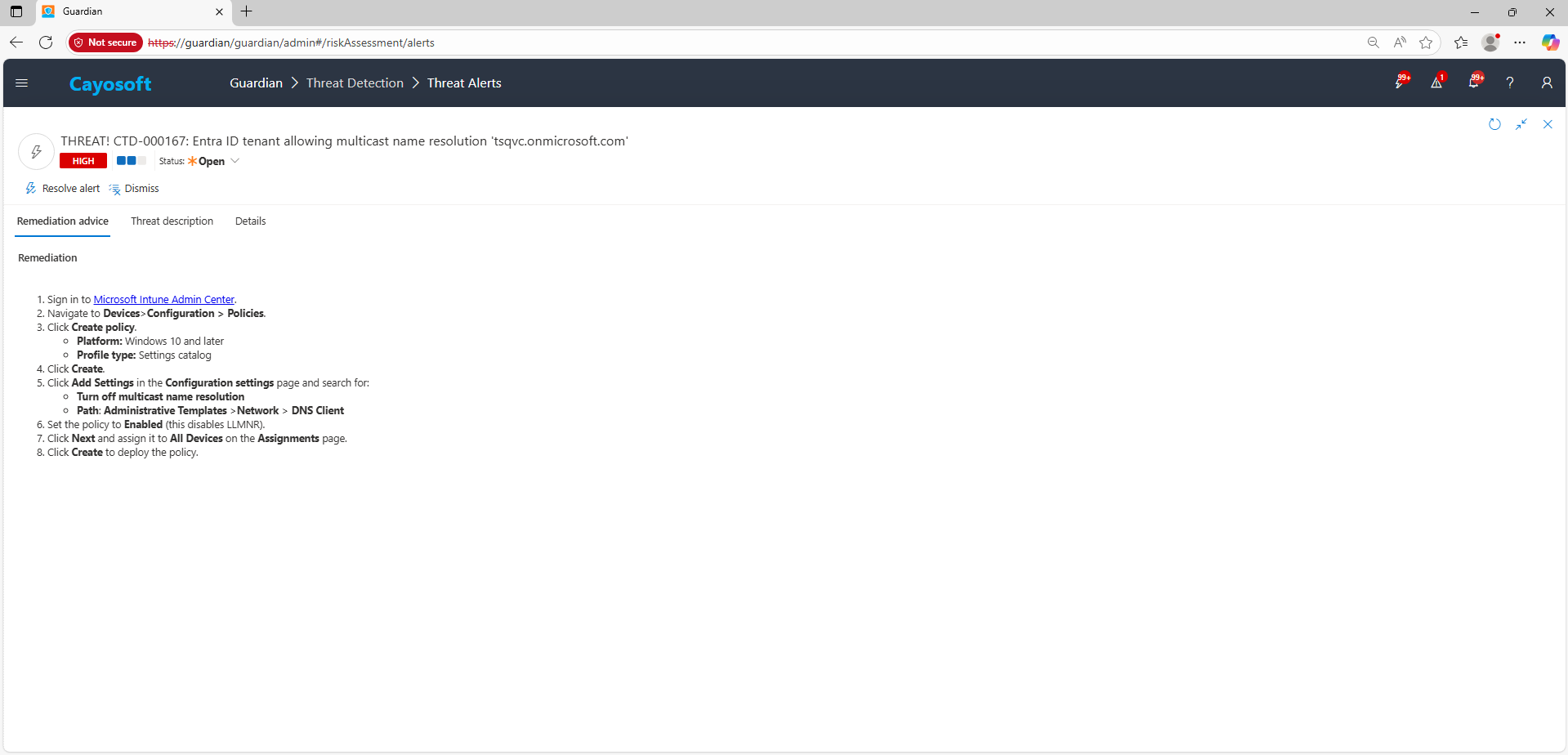Switch to the Threat description tab

pos(172,221)
